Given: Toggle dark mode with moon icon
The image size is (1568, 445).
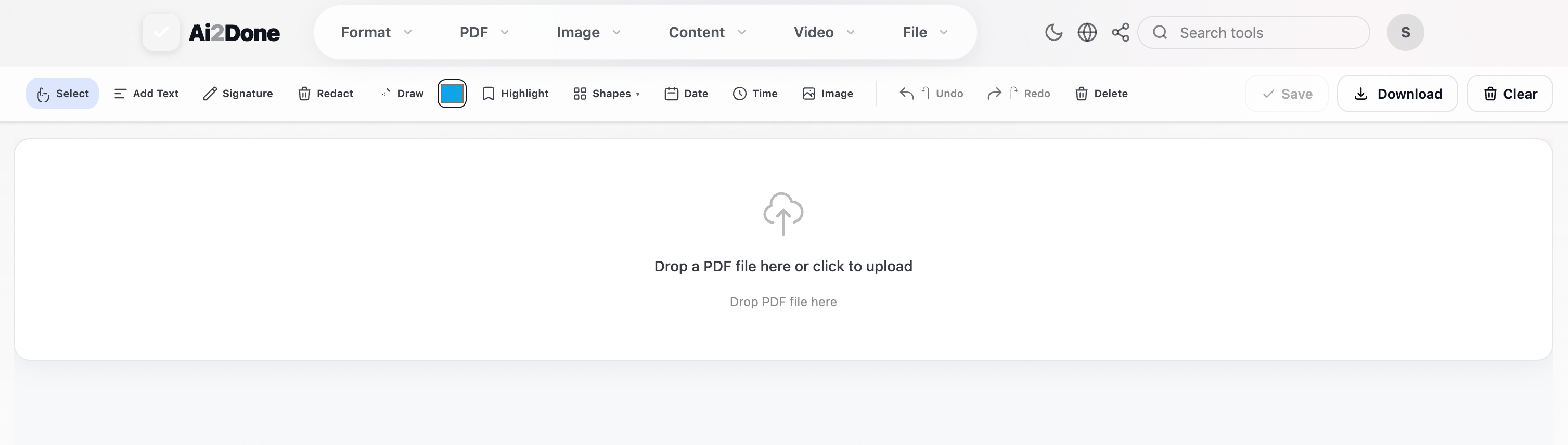Looking at the screenshot, I should coord(1053,32).
